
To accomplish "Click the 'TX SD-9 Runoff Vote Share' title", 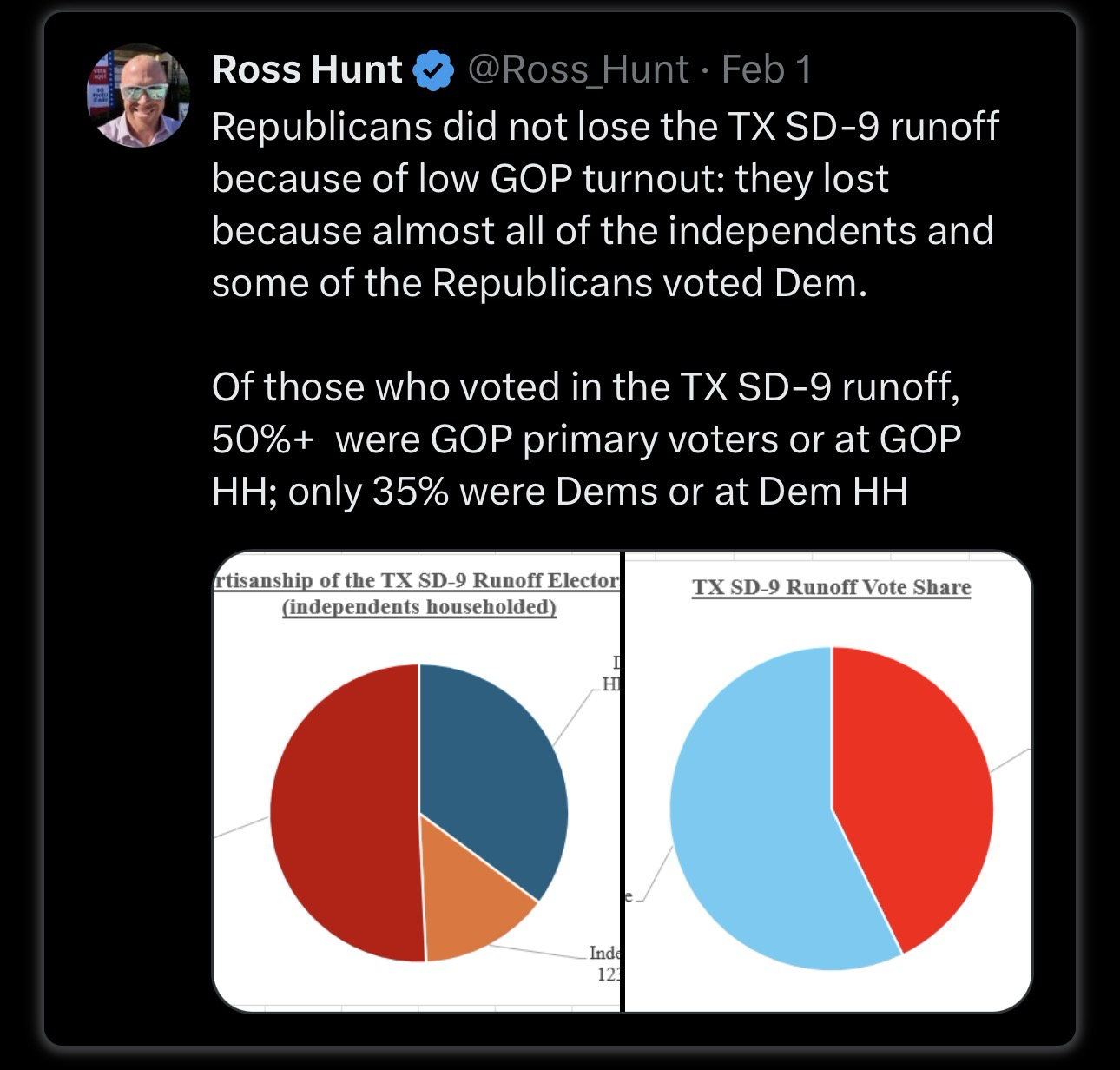I will tap(831, 587).
